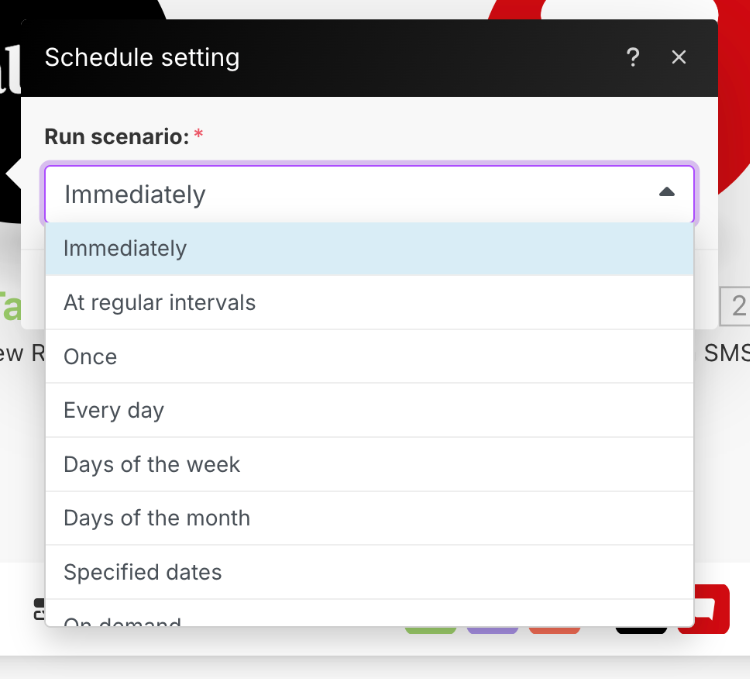Click the purple toolbar button at bottom
The height and width of the screenshot is (679, 750).
point(492,630)
